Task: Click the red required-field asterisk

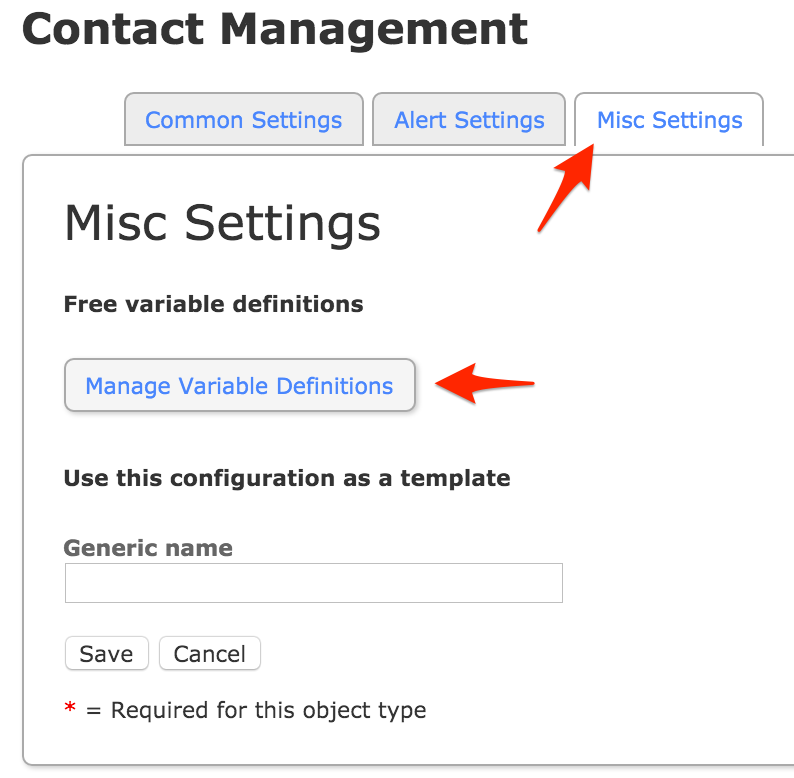Action: [x=70, y=710]
